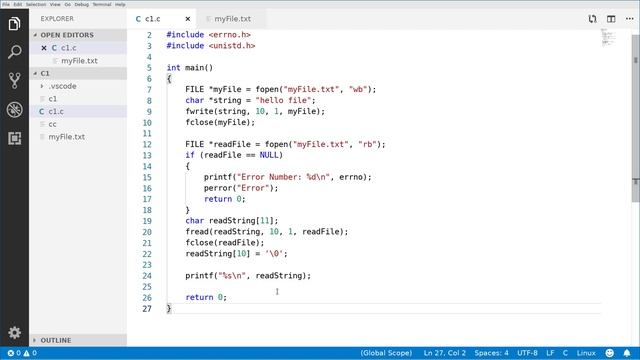The image size is (640, 360).
Task: Click the "int main()" code line
Action: click(x=189, y=68)
